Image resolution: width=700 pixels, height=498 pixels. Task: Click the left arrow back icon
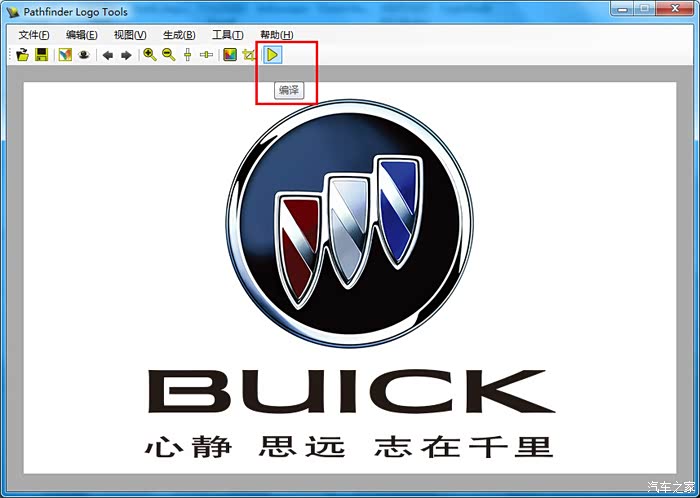pos(108,55)
